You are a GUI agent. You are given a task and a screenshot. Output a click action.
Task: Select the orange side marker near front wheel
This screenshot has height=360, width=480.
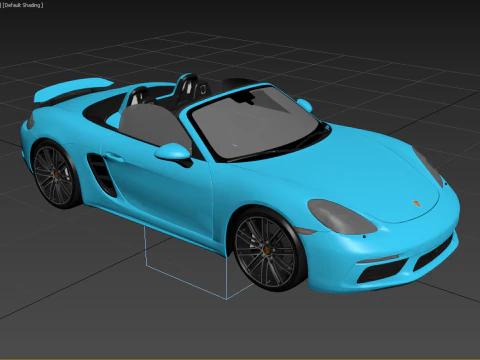click(x=306, y=230)
